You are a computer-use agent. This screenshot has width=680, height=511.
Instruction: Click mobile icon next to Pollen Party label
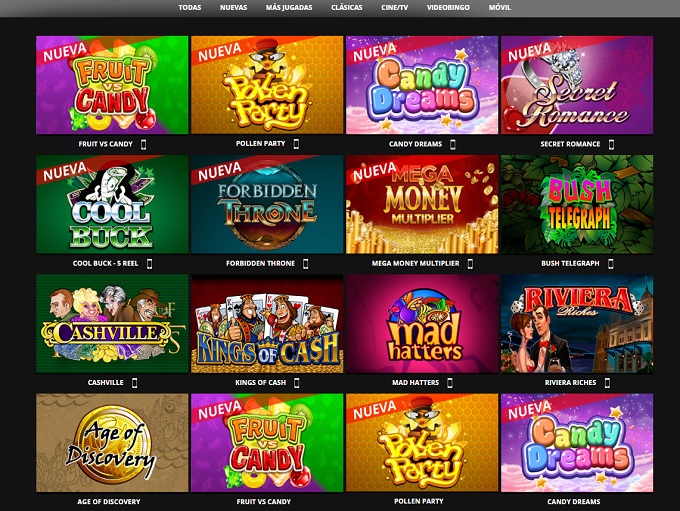(x=296, y=144)
